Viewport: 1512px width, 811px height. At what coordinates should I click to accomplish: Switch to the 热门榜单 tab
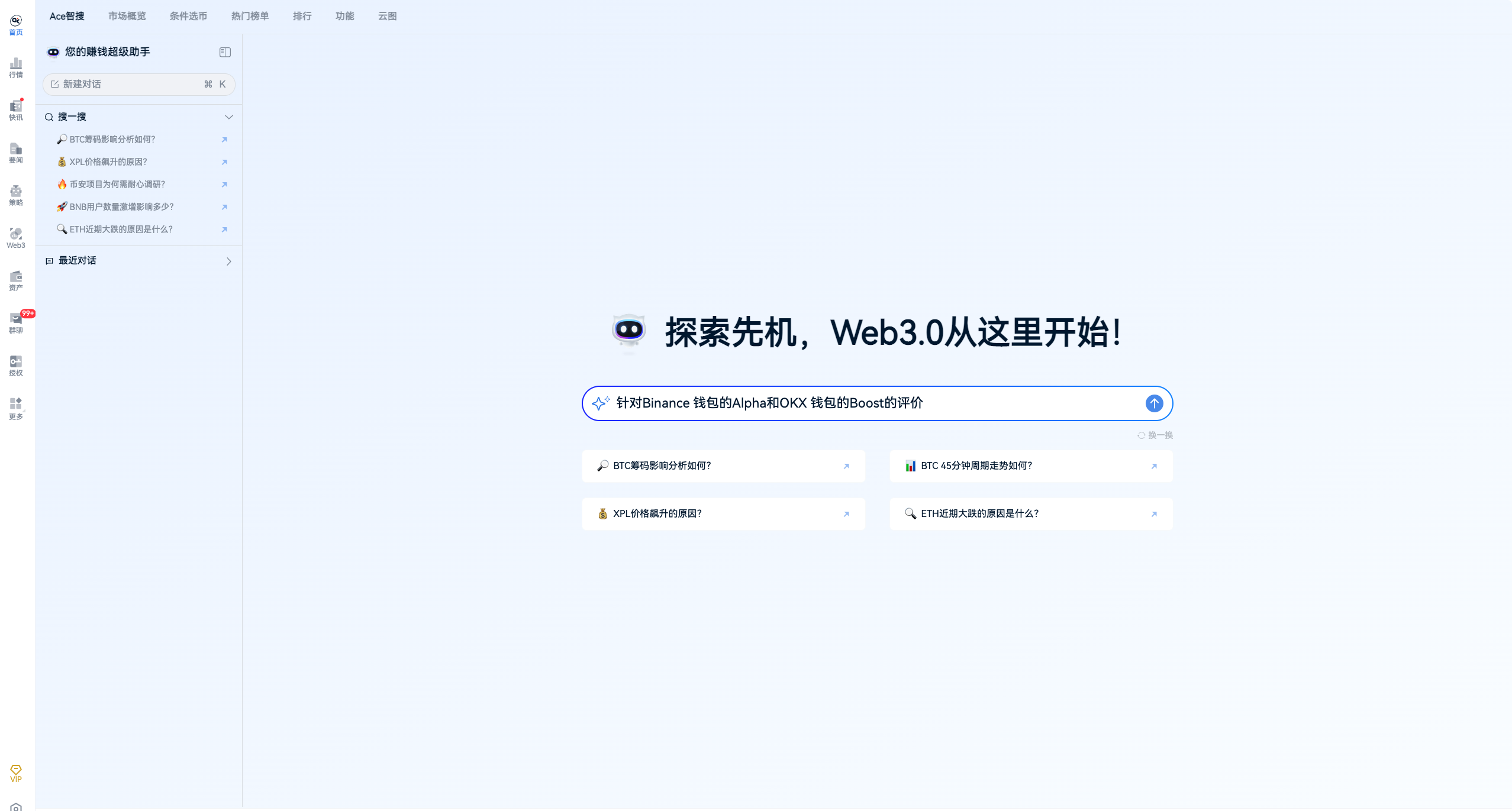tap(250, 16)
